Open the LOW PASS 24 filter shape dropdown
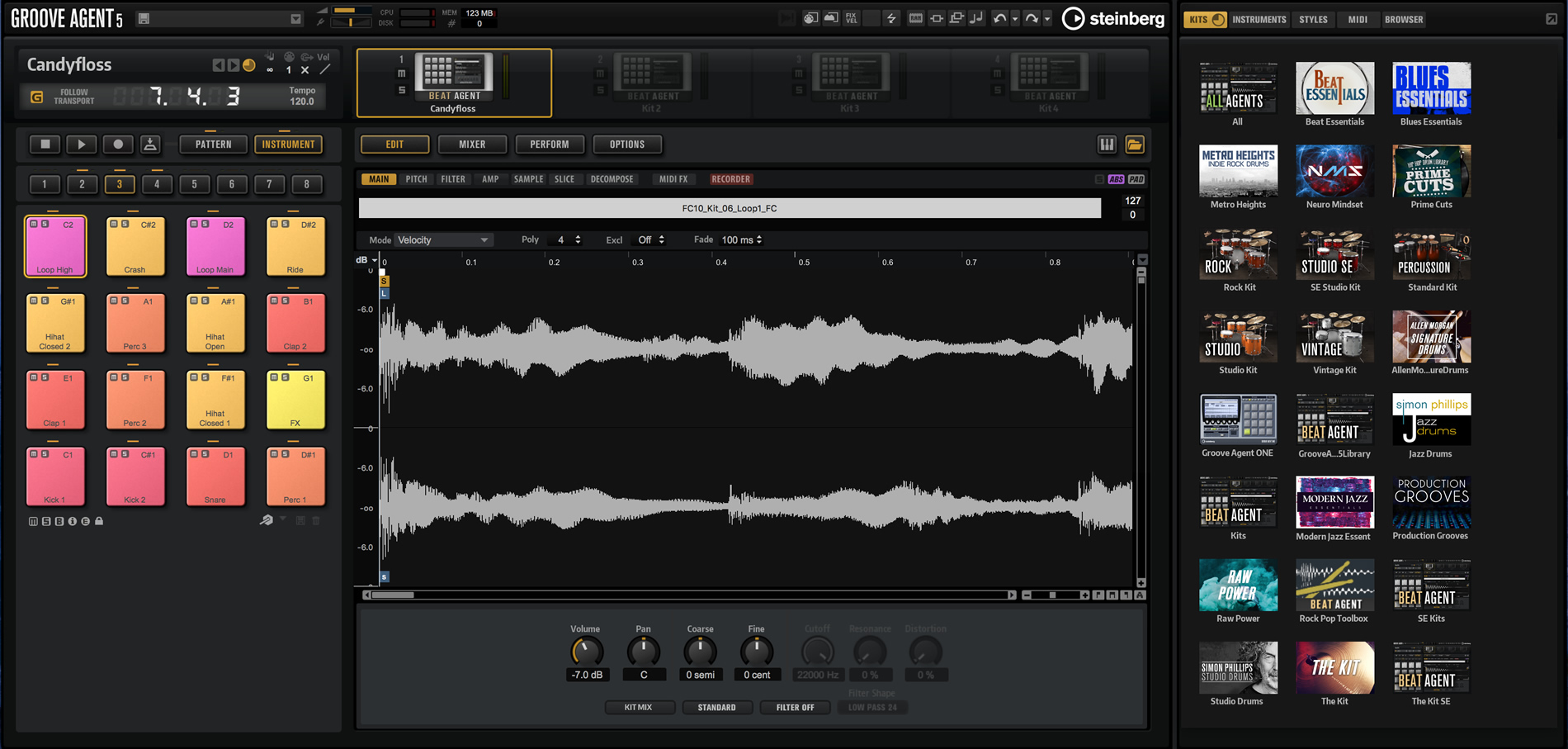This screenshot has height=749, width=1568. point(871,707)
